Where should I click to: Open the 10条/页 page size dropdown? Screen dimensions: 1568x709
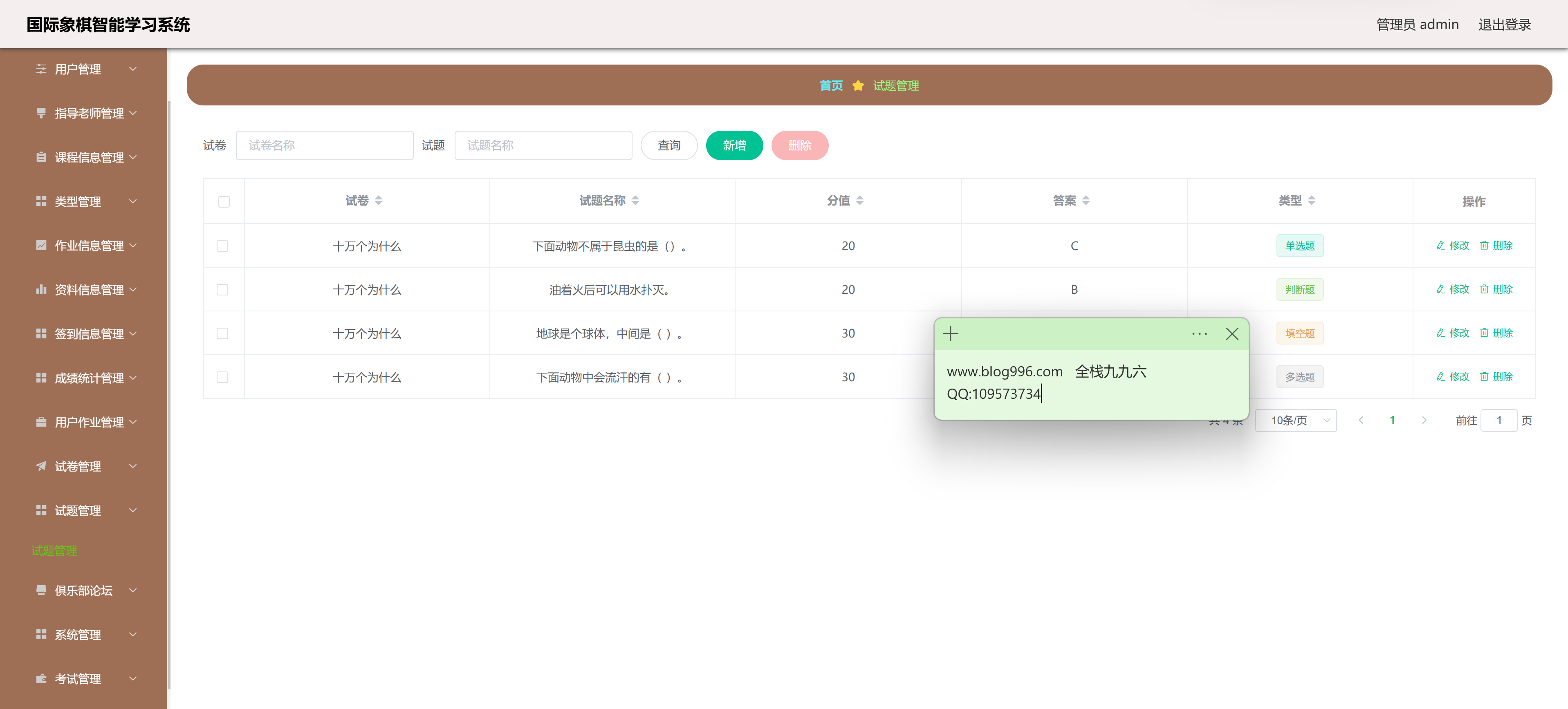[x=1295, y=420]
